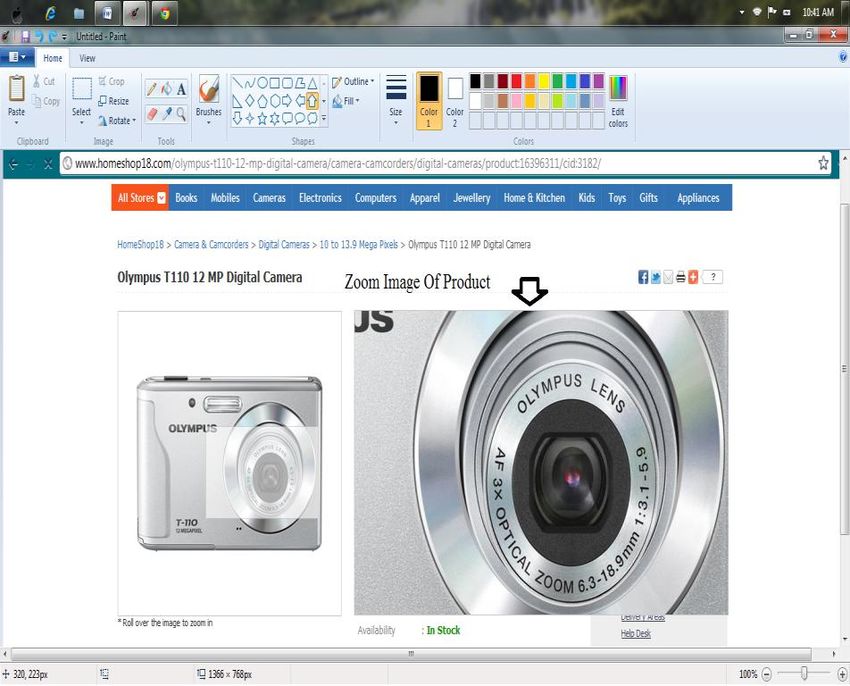Click the Copy icon in Clipboard group
This screenshot has width=850, height=686.
tap(36, 101)
